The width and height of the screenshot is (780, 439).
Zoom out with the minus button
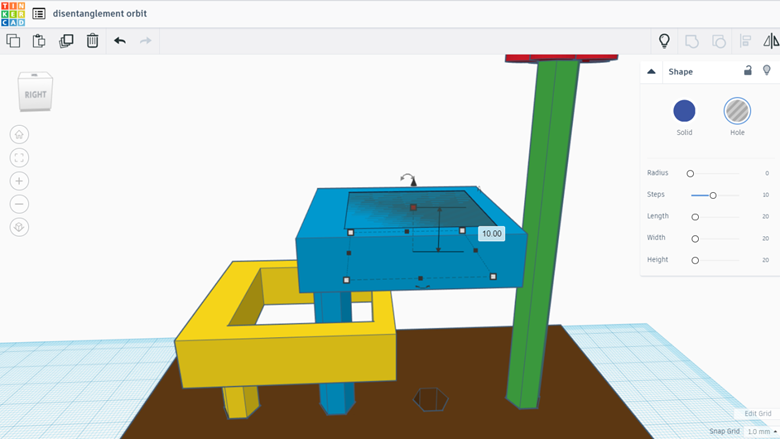19,204
